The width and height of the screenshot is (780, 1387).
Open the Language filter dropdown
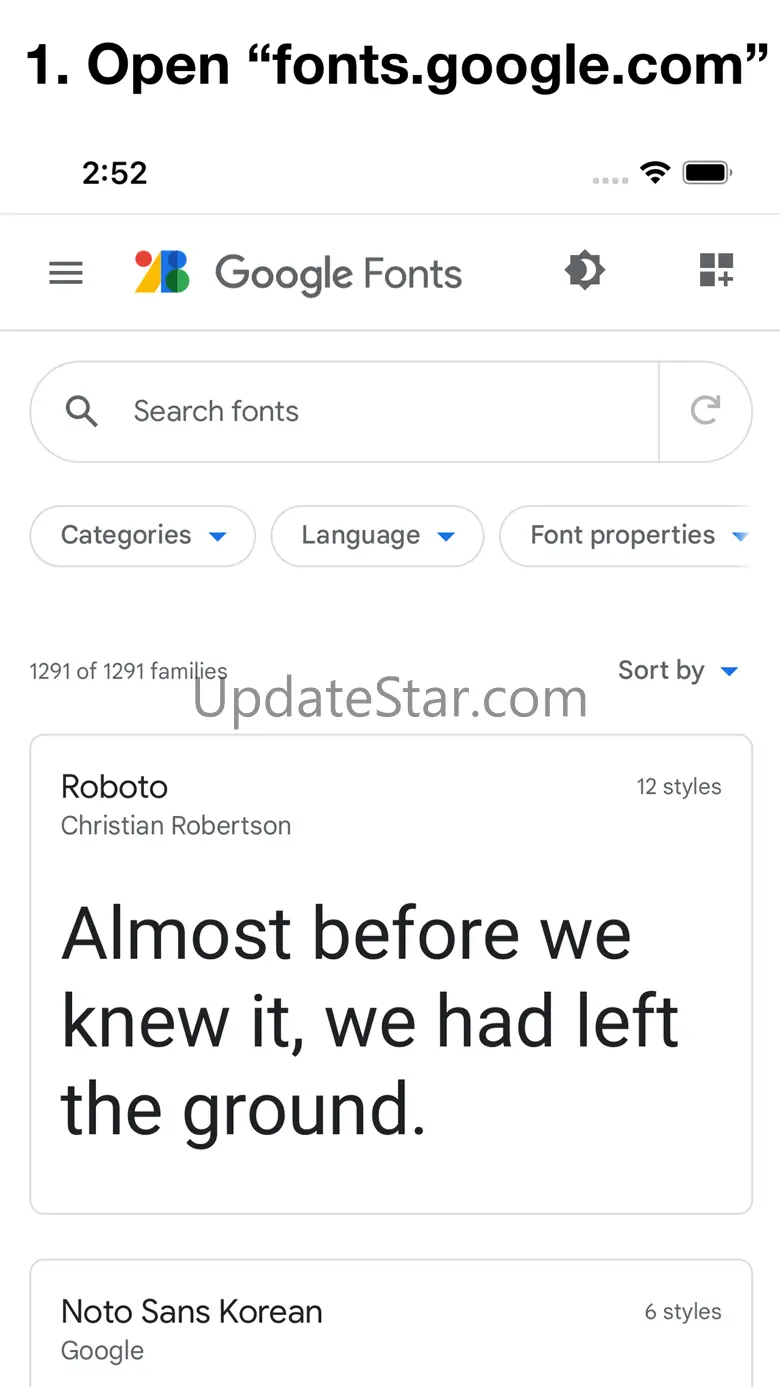point(377,536)
